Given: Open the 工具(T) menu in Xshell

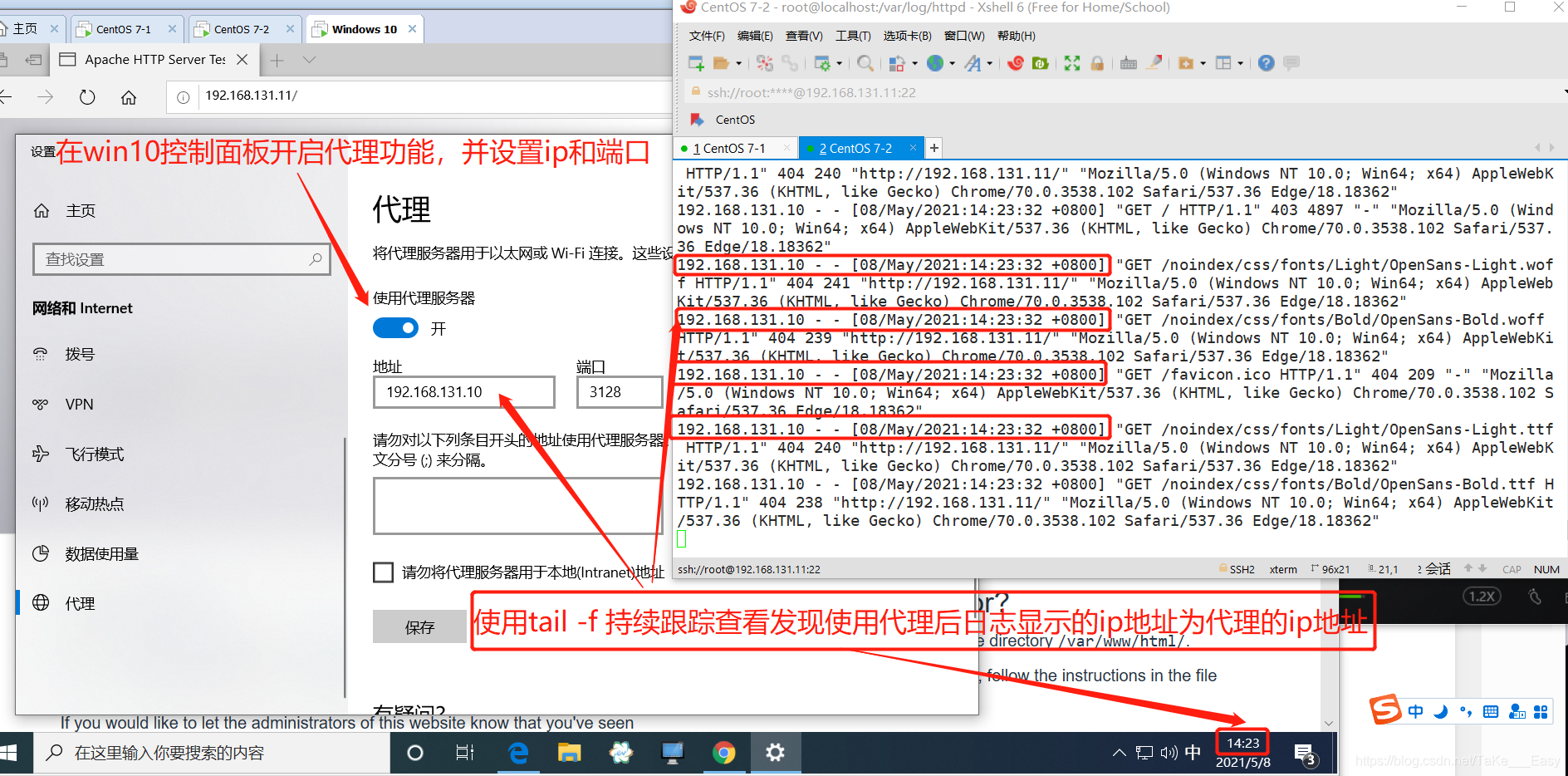Looking at the screenshot, I should [853, 36].
